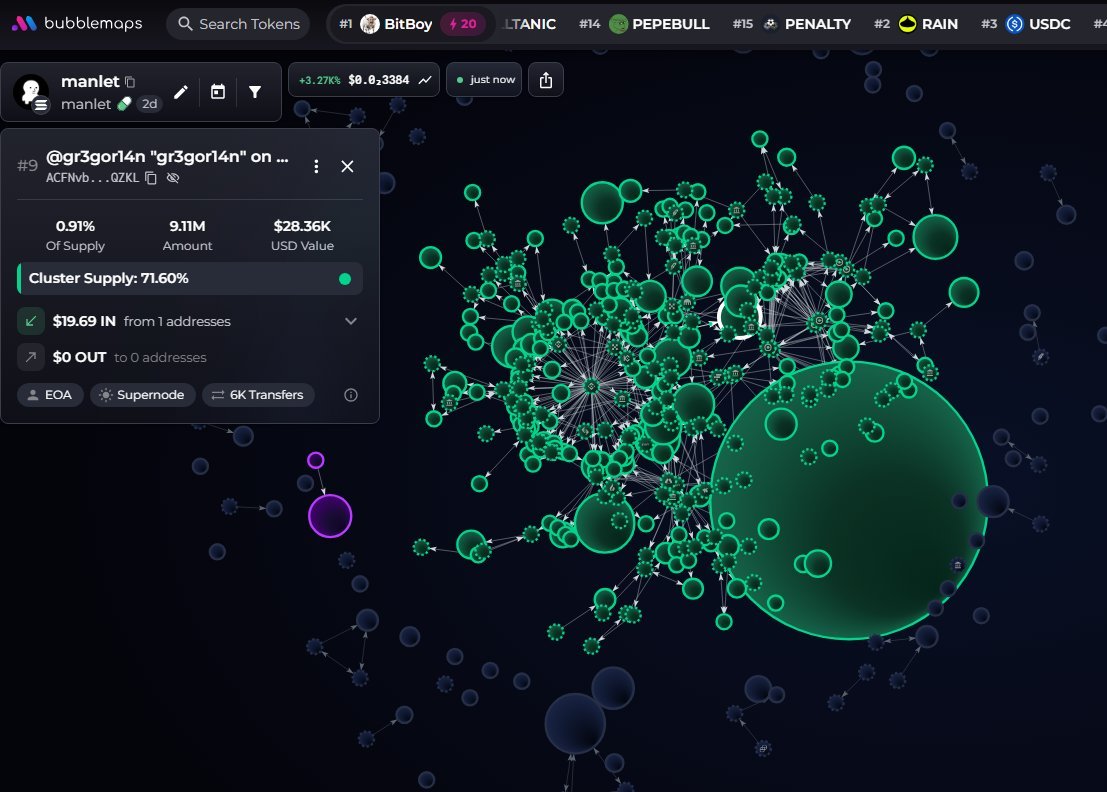This screenshot has width=1107, height=792.
Task: Click the incoming transfers arrow icon
Action: 31,321
